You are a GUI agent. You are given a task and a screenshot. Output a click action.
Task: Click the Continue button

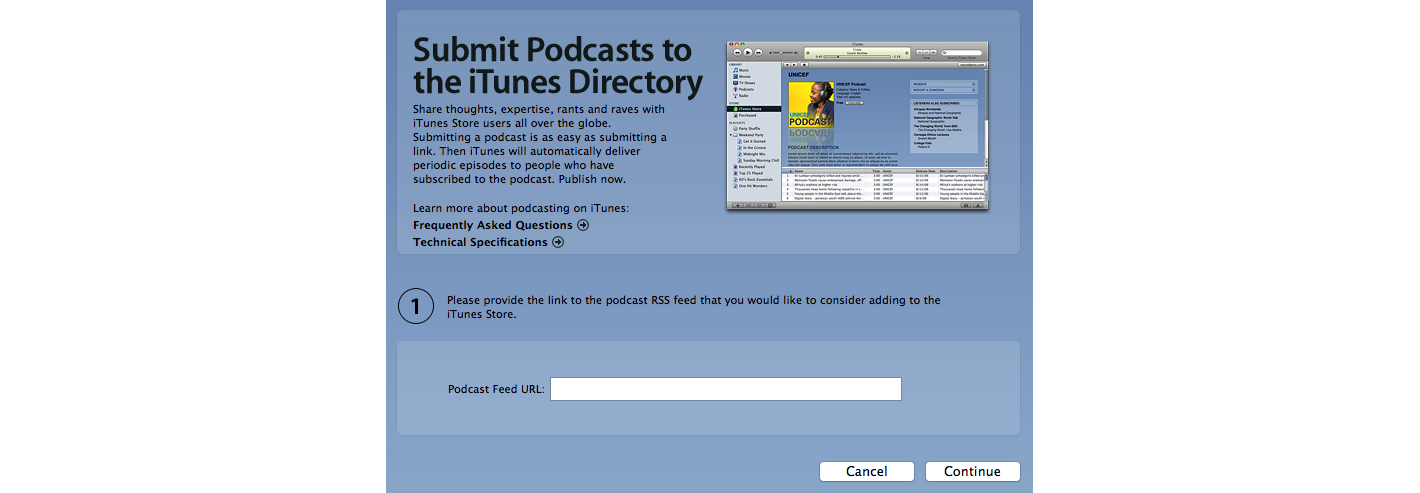[973, 472]
